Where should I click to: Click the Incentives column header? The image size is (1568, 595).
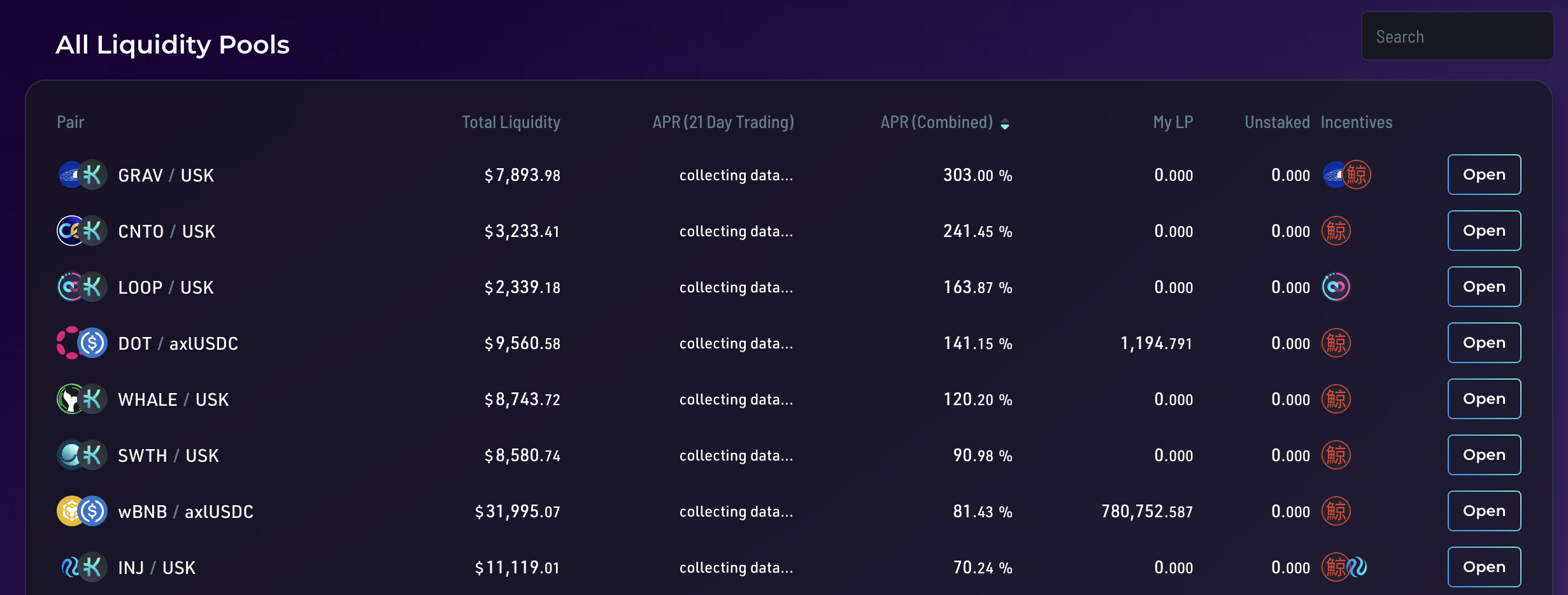pos(1357,122)
